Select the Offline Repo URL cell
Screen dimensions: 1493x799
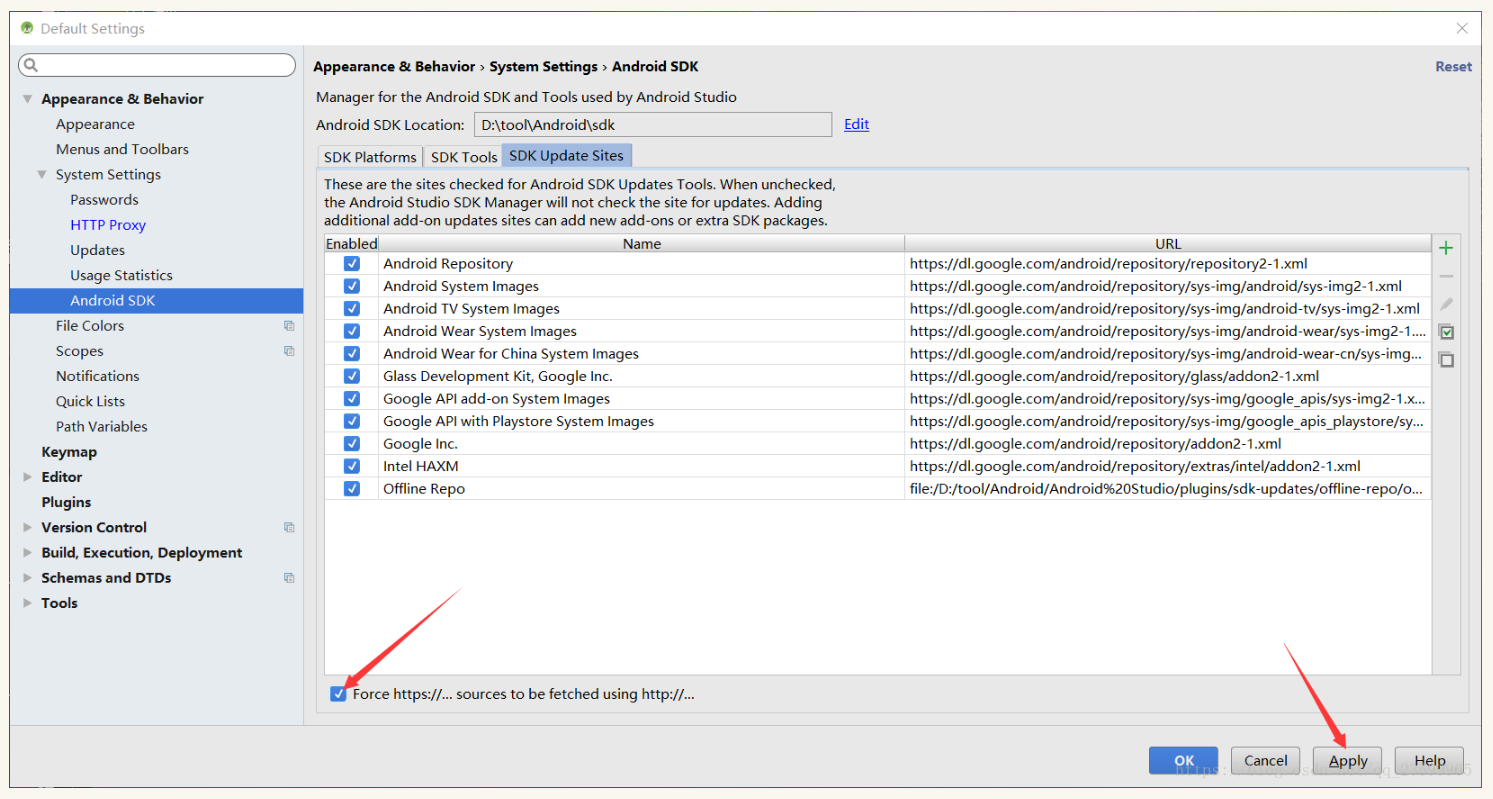pyautogui.click(x=1167, y=489)
